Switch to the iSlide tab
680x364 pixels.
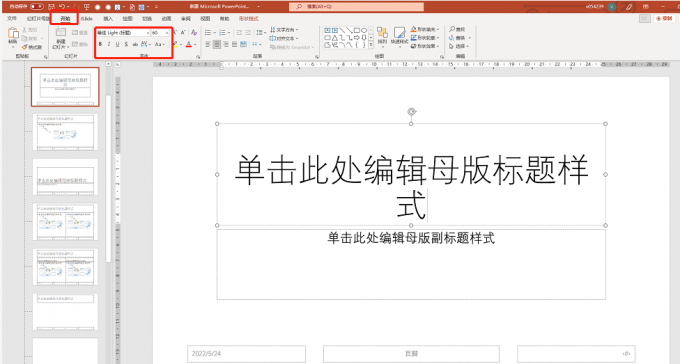[x=86, y=19]
